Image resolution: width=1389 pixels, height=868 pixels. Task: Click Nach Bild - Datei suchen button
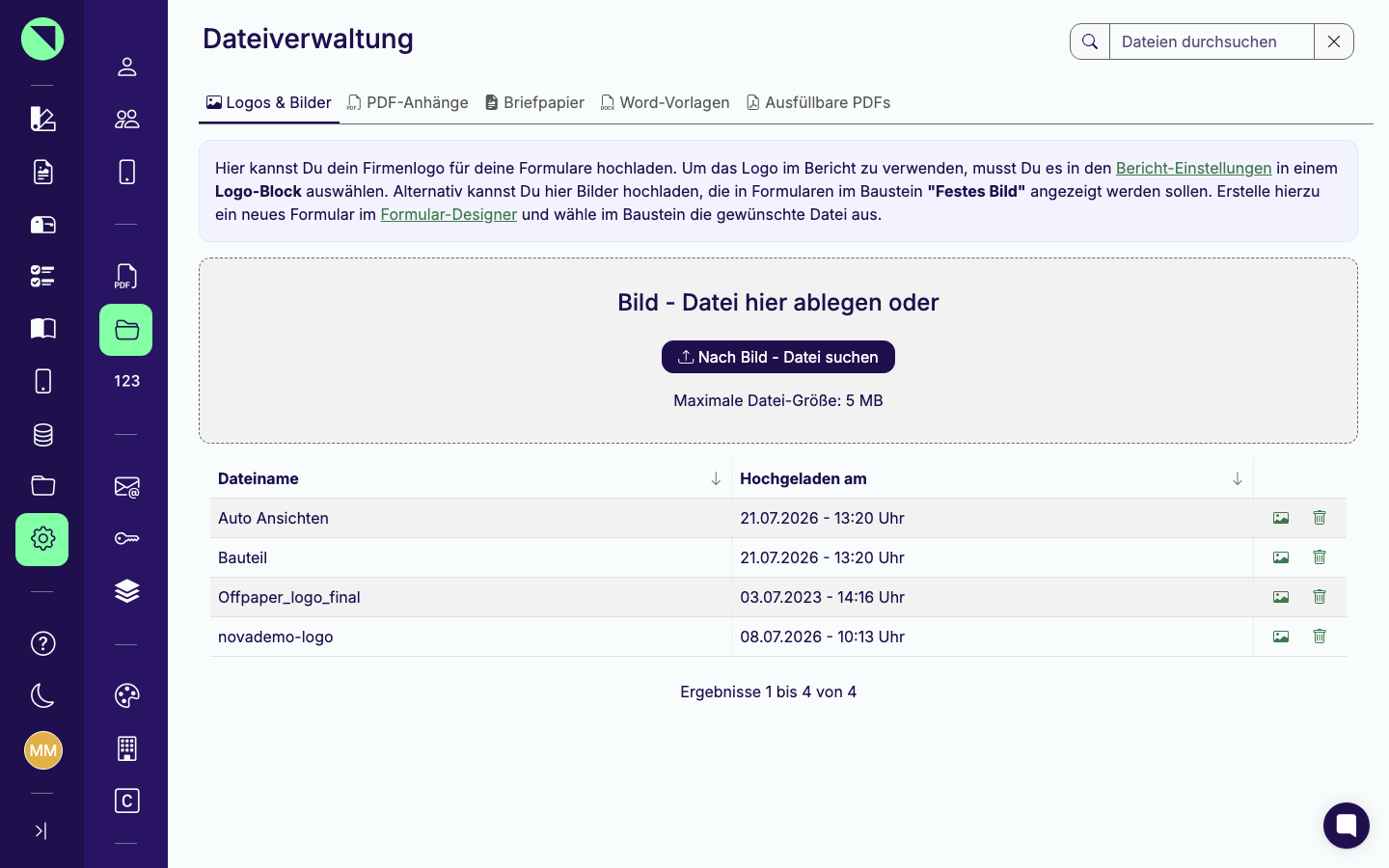pos(778,357)
